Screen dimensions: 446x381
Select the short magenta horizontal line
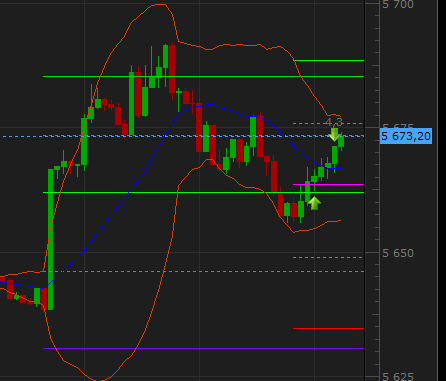click(328, 184)
